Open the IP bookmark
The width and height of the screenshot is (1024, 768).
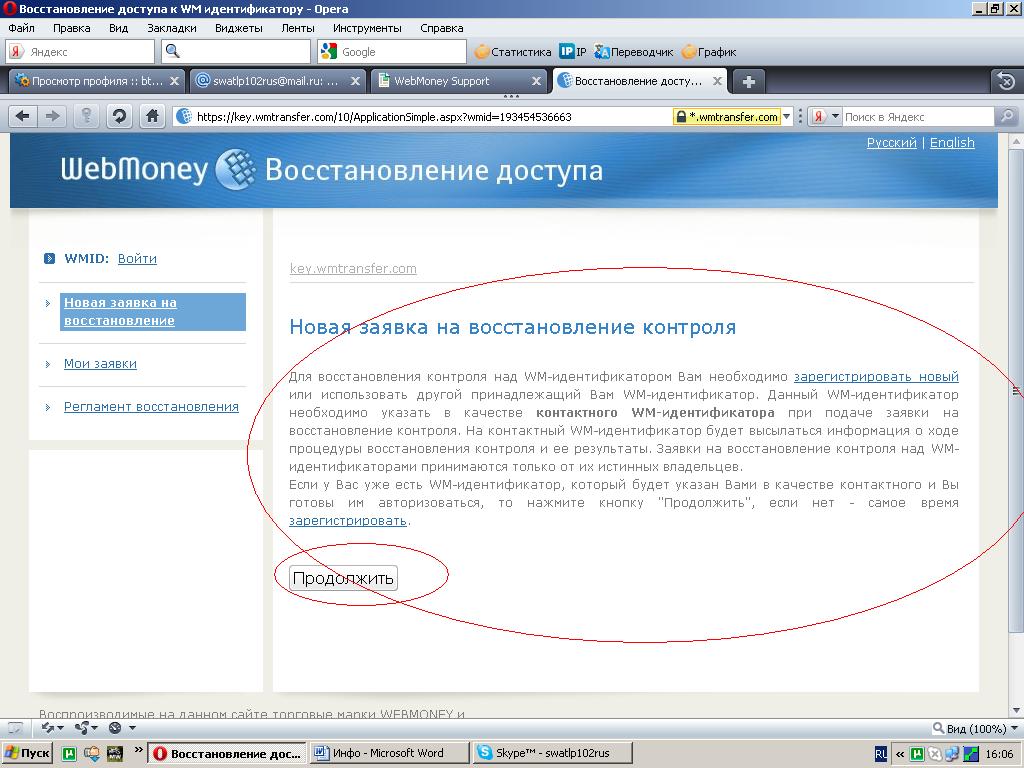[x=573, y=52]
